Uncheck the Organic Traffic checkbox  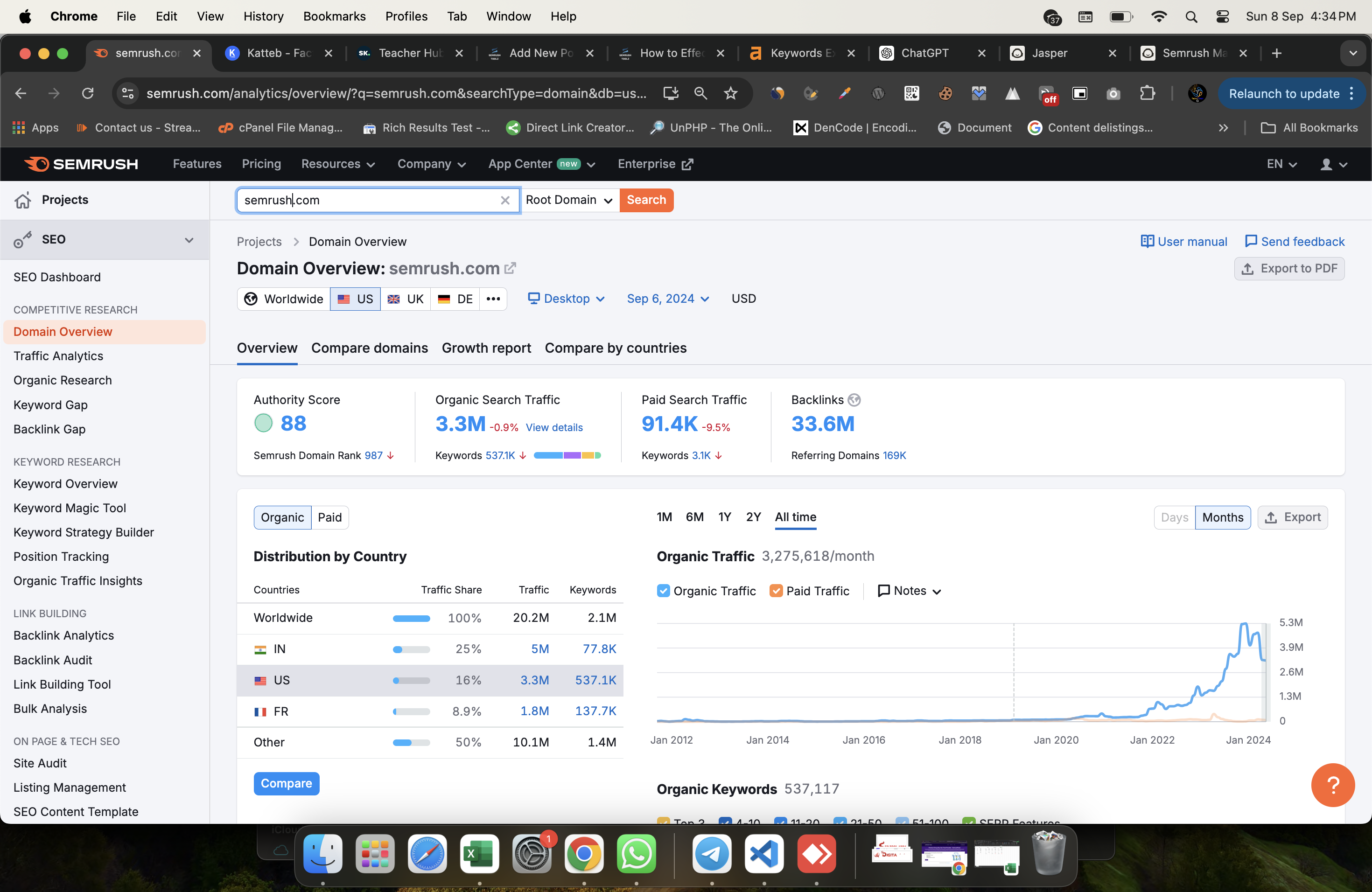click(663, 591)
